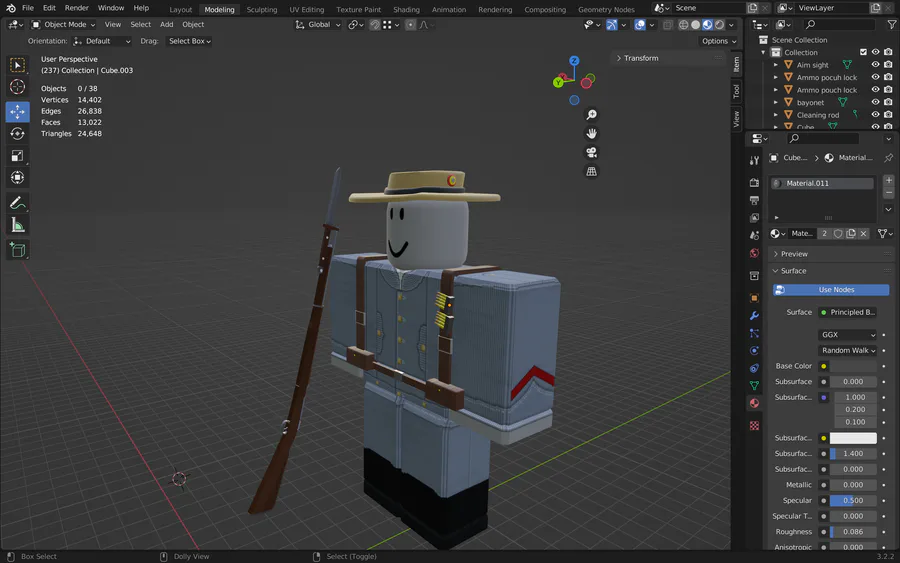Select the Measure tool
Image resolution: width=900 pixels, height=563 pixels.
click(17, 226)
